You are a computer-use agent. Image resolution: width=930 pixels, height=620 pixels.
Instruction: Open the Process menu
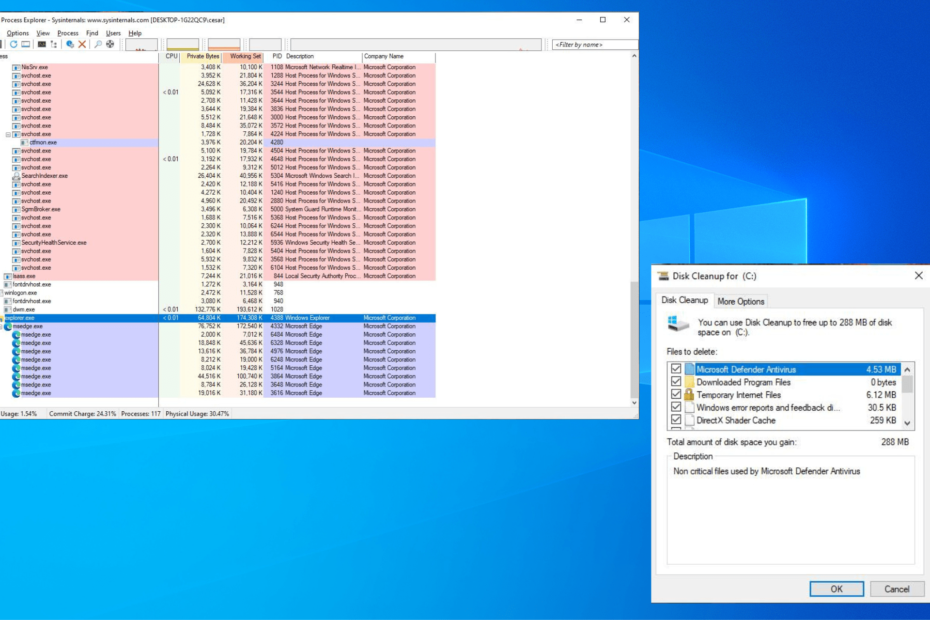click(68, 32)
